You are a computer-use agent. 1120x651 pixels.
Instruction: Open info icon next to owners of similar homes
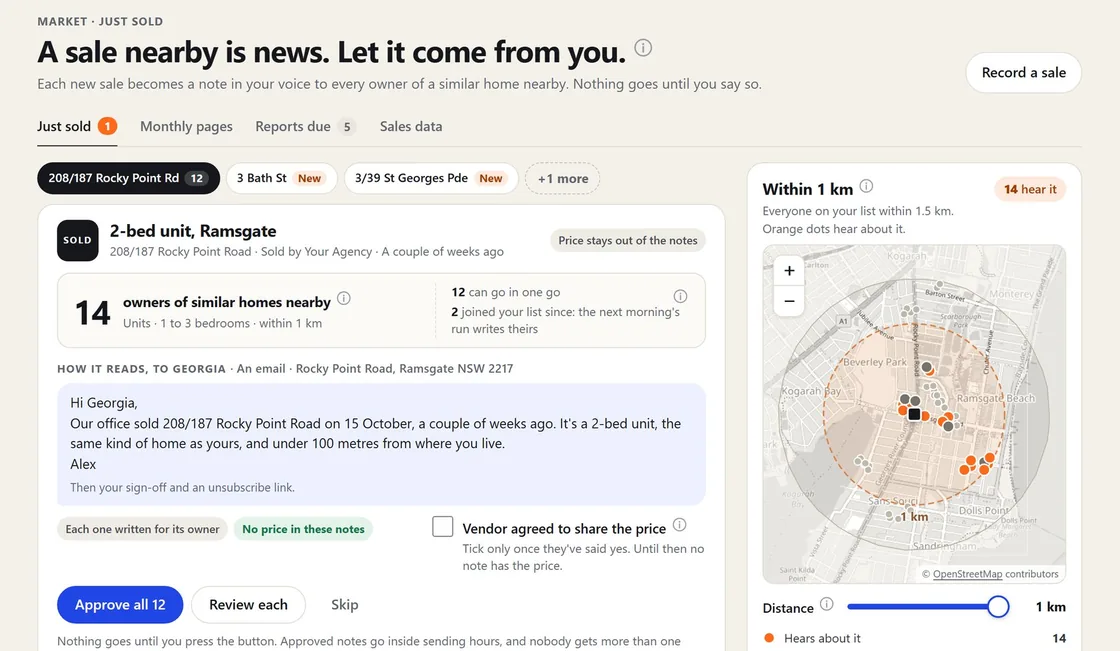(344, 298)
